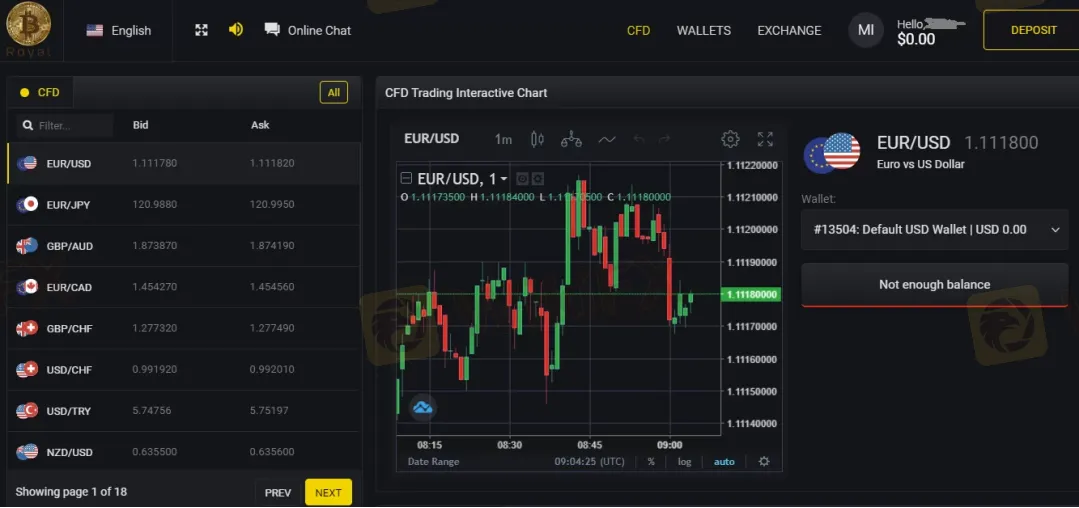Viewport: 1079px width, 508px height.
Task: Click EUR/USD symbol in chart toolbar
Action: pyautogui.click(x=431, y=139)
